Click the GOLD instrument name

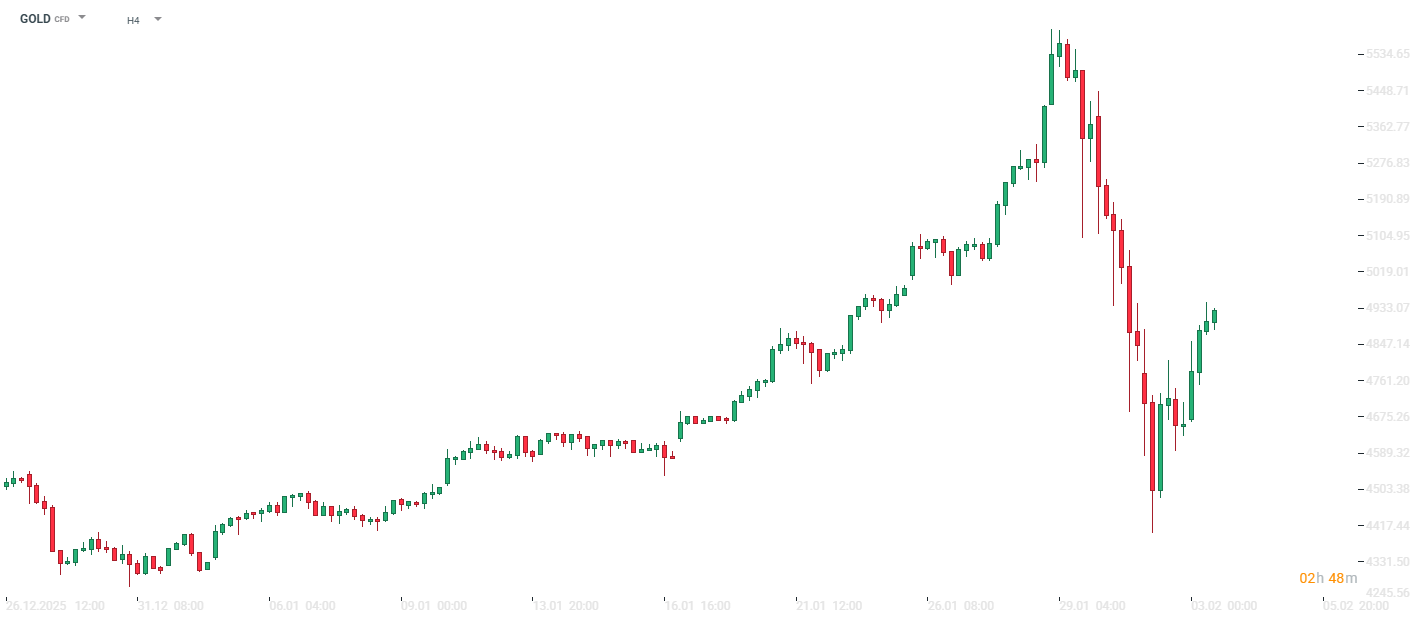coord(35,19)
